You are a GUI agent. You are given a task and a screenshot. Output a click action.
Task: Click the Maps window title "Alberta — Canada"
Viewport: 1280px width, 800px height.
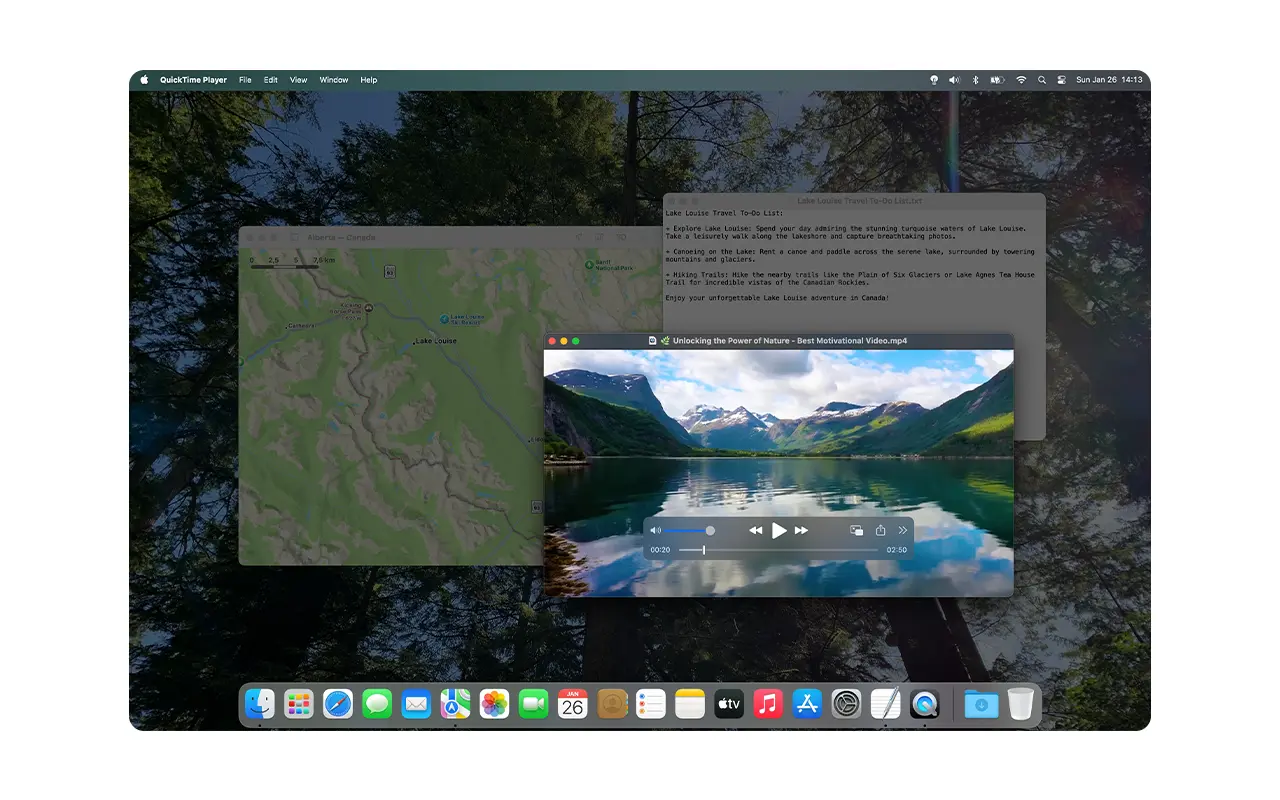(341, 237)
